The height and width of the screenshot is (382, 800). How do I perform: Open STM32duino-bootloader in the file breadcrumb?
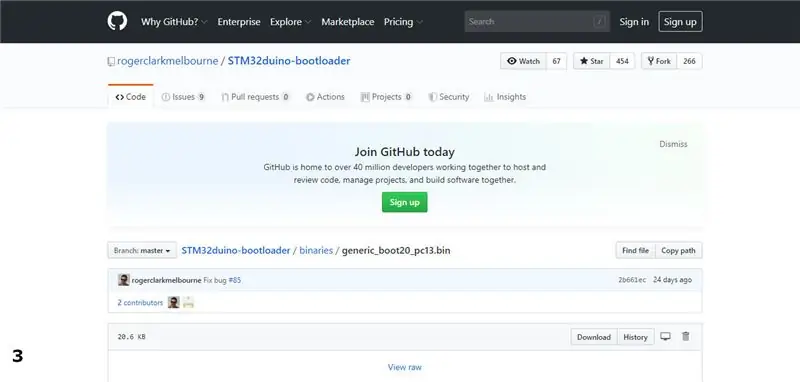pos(236,250)
